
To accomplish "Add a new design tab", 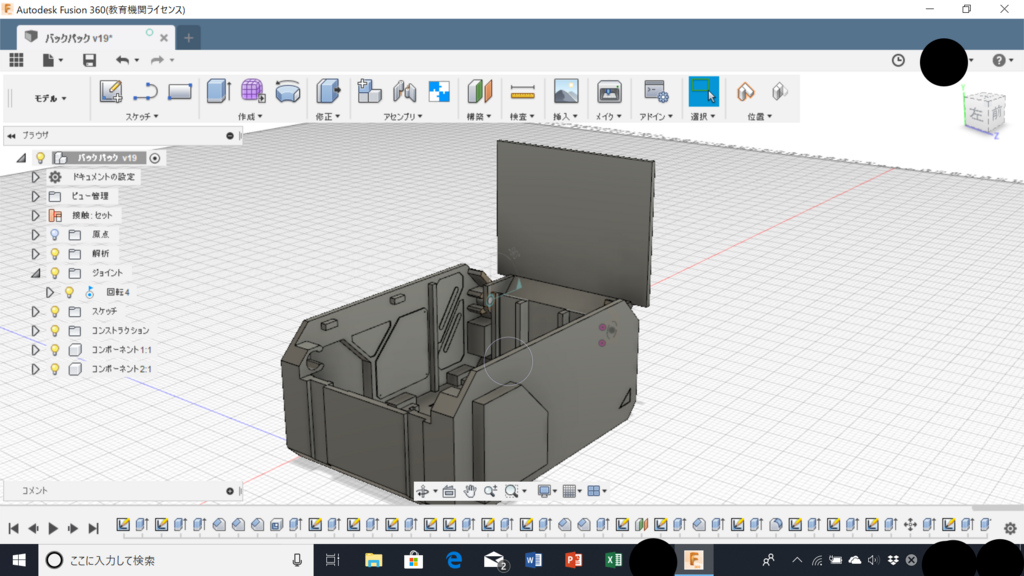I will click(189, 38).
